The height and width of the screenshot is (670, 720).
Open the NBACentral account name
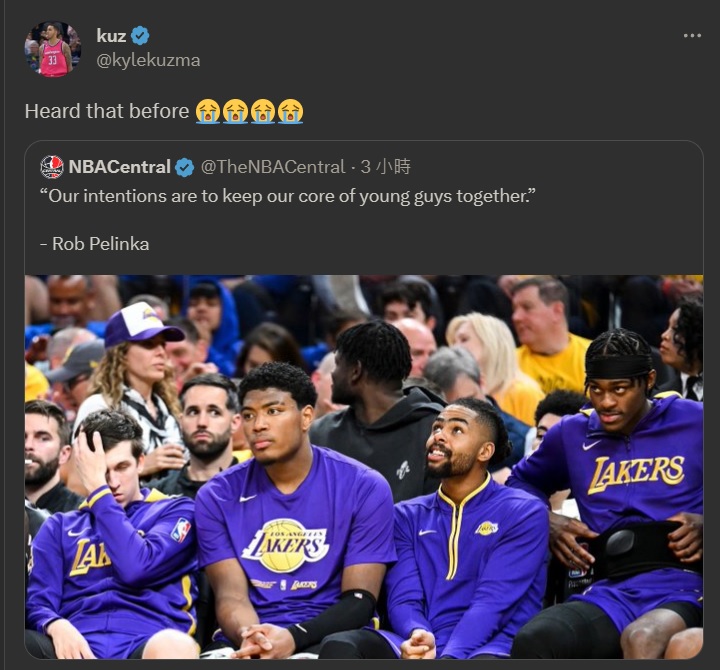[x=119, y=167]
